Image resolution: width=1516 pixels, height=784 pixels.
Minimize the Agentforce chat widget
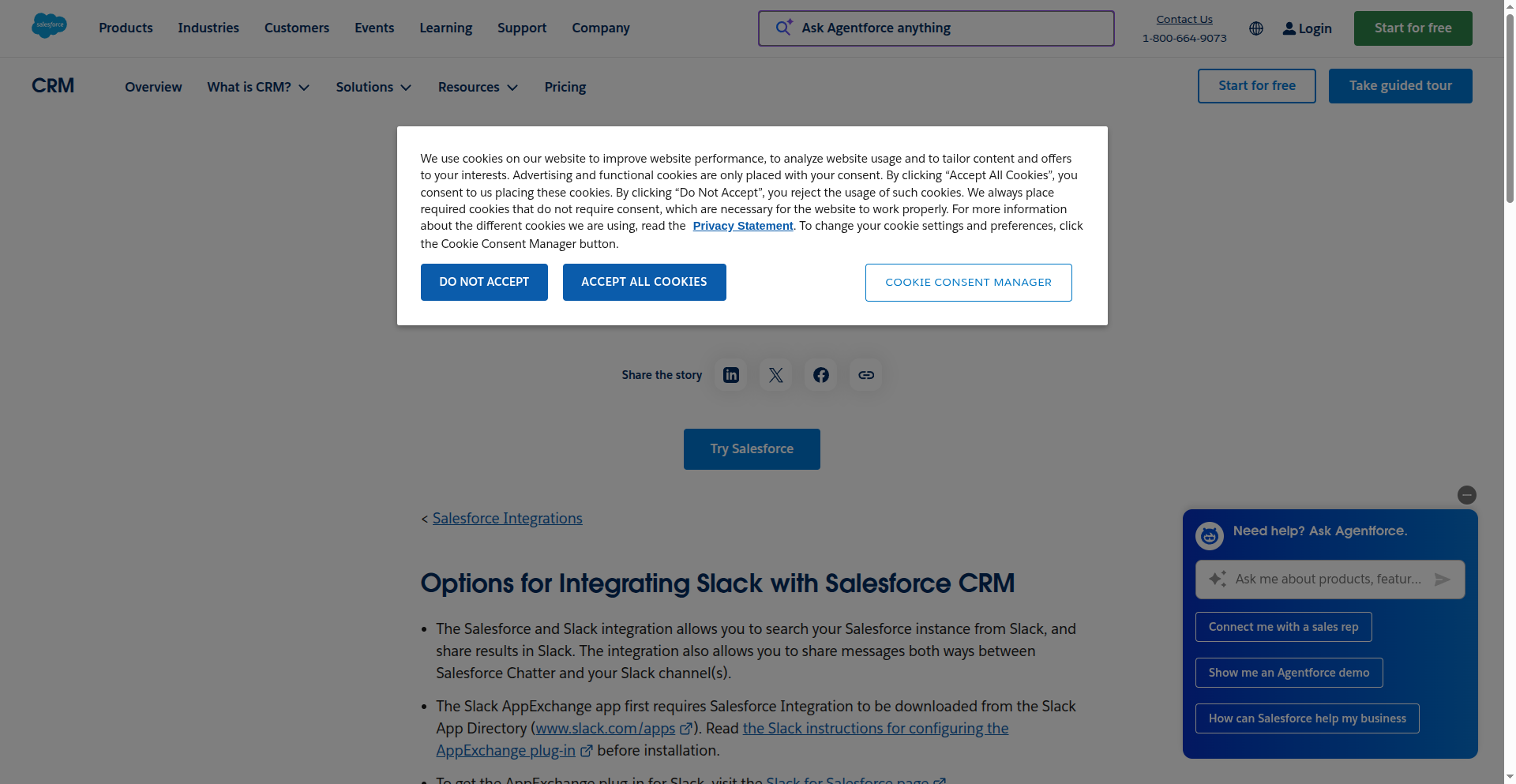point(1466,495)
